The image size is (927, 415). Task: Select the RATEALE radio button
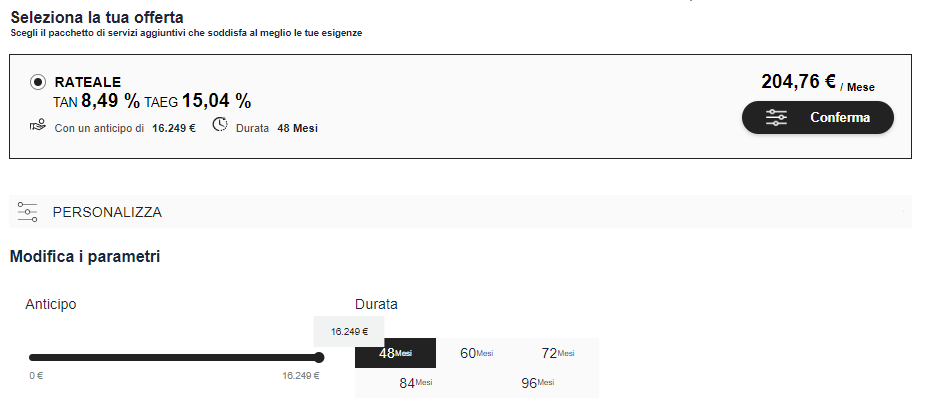click(x=38, y=82)
